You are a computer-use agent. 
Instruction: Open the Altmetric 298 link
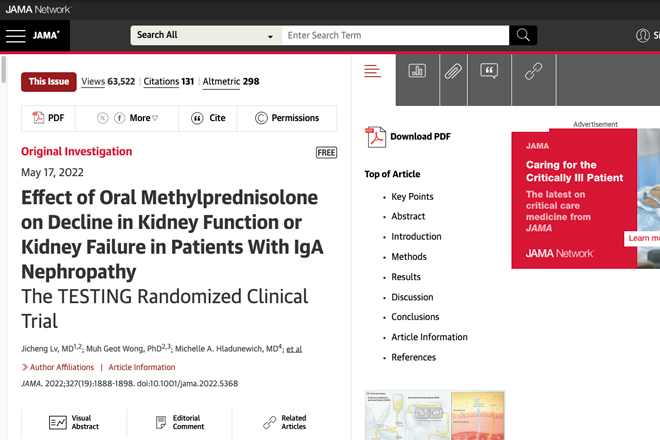tap(231, 81)
